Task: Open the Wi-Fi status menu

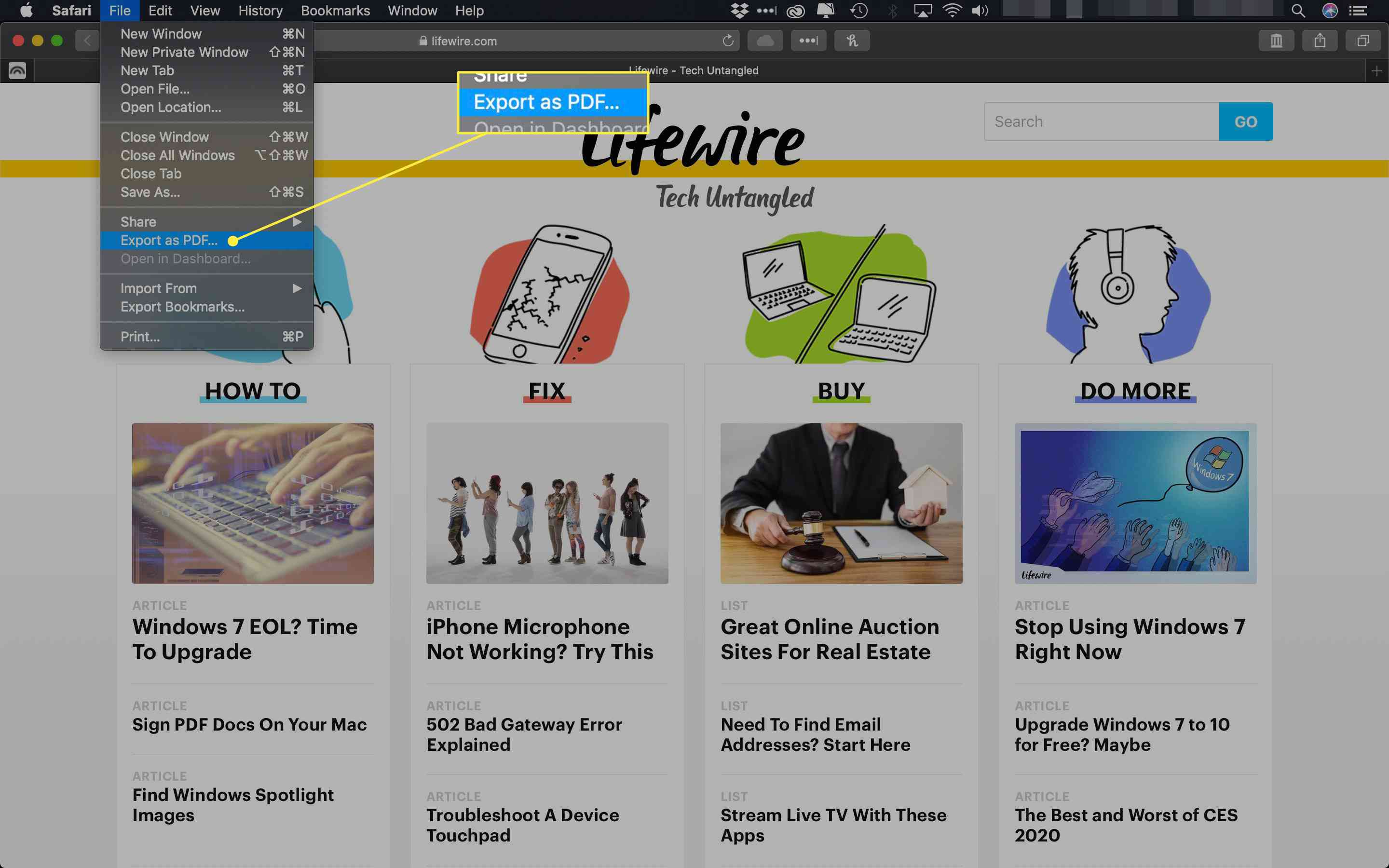Action: (x=952, y=10)
